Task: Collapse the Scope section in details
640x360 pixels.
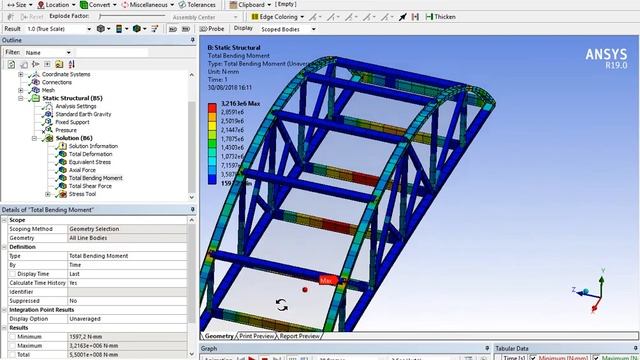Action: coord(4,220)
